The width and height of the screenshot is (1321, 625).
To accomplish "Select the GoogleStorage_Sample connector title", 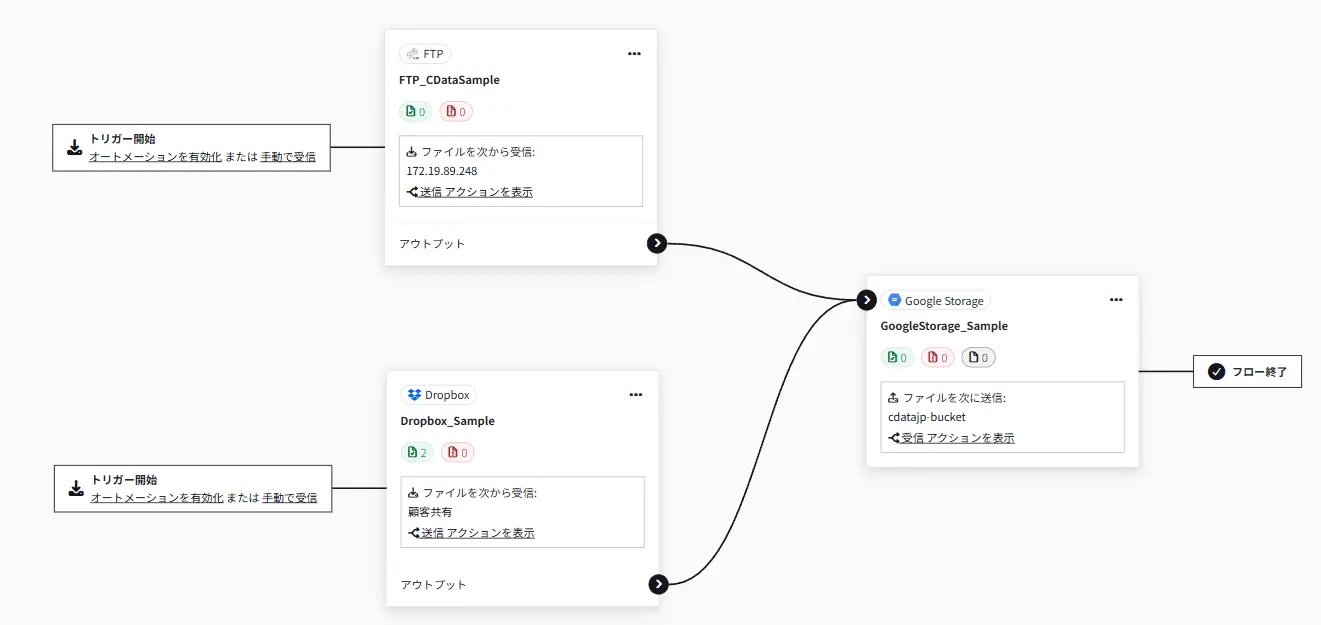I will 944,326.
